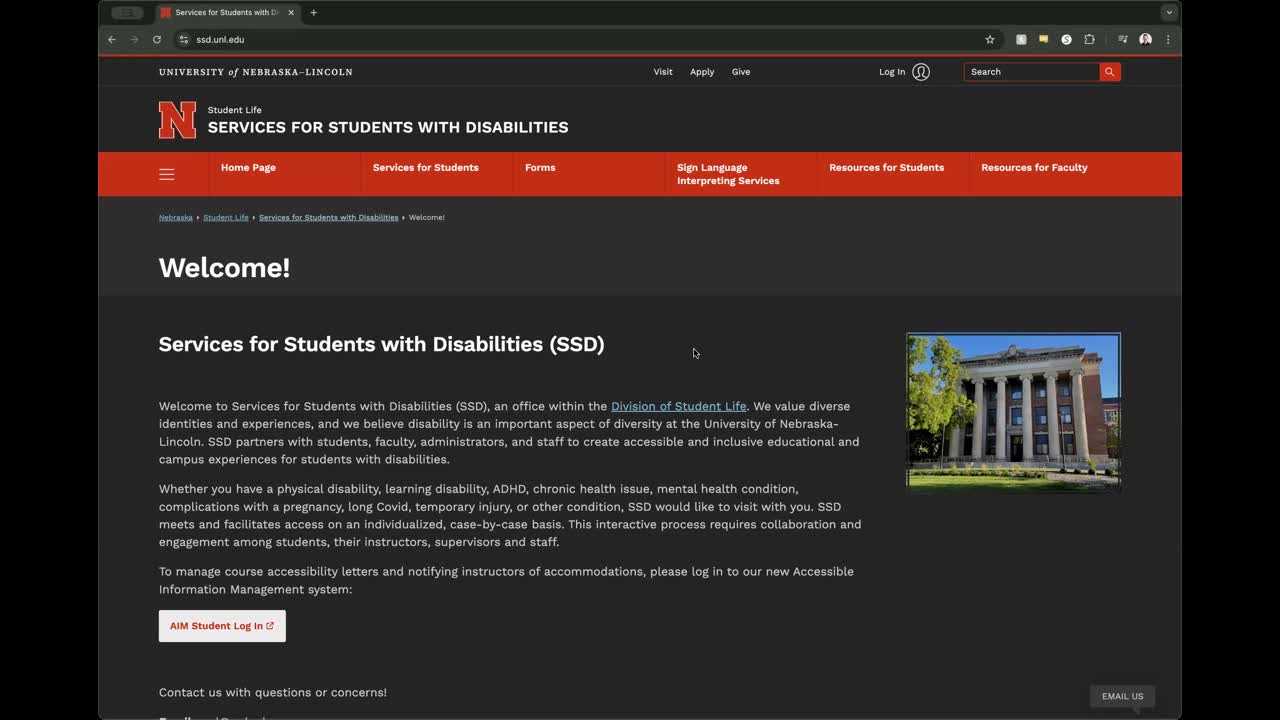The image size is (1280, 720).
Task: Click Services for Students with Disabilities breadcrumb
Action: (x=329, y=217)
